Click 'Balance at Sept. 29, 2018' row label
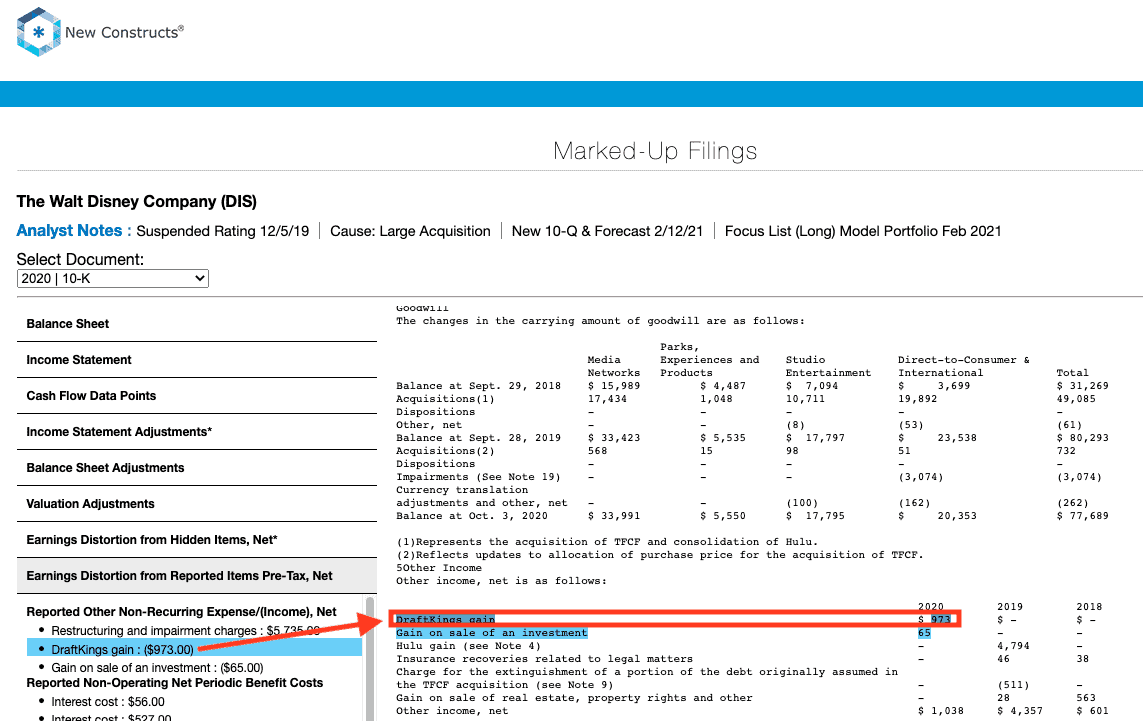This screenshot has width=1143, height=721. click(479, 386)
